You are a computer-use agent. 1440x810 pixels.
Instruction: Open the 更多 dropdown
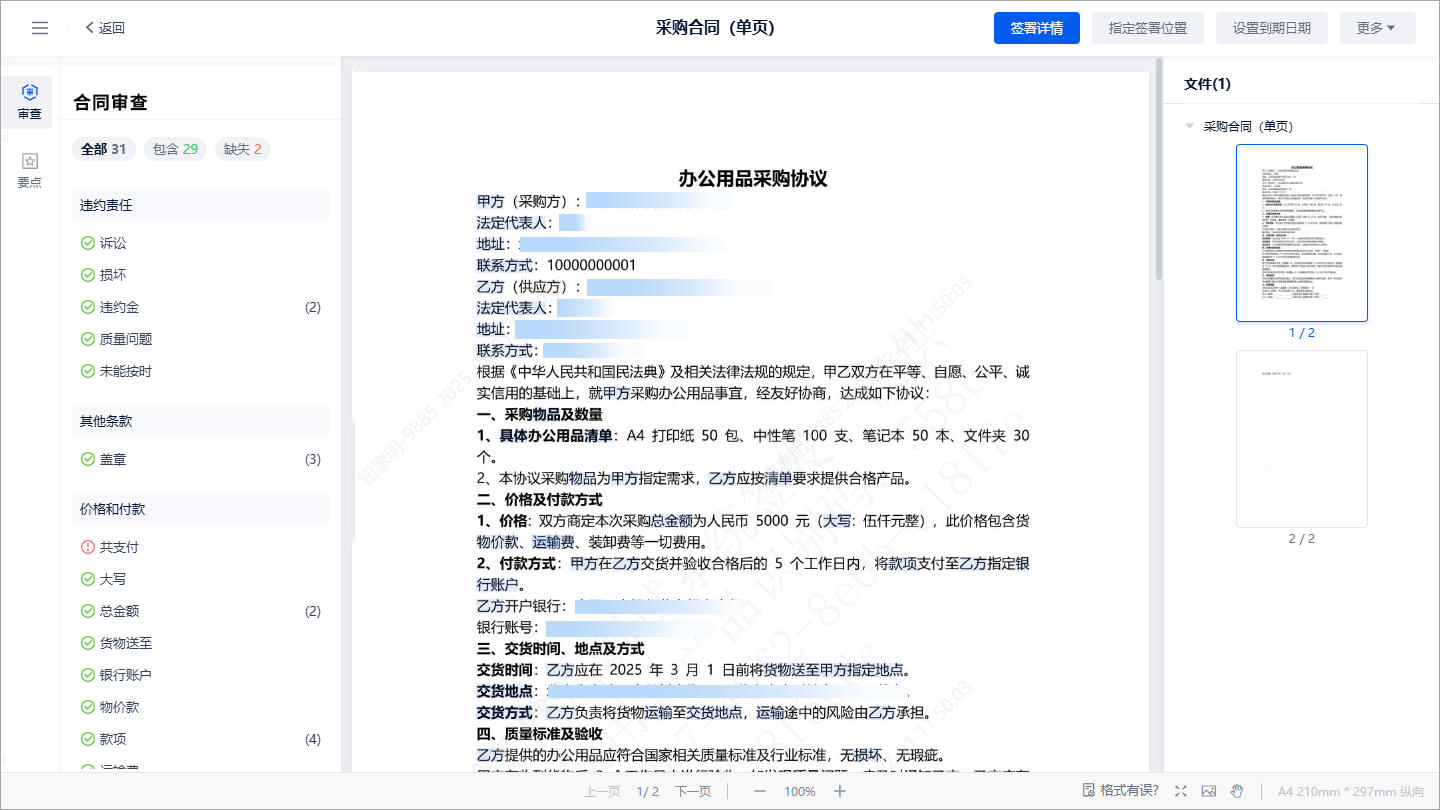[1377, 28]
